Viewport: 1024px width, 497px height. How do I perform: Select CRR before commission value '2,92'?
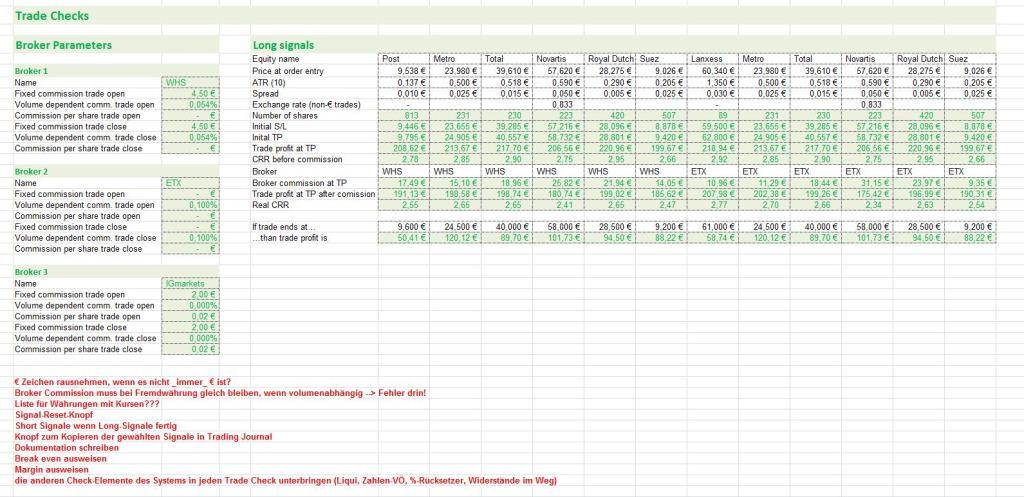pos(713,160)
